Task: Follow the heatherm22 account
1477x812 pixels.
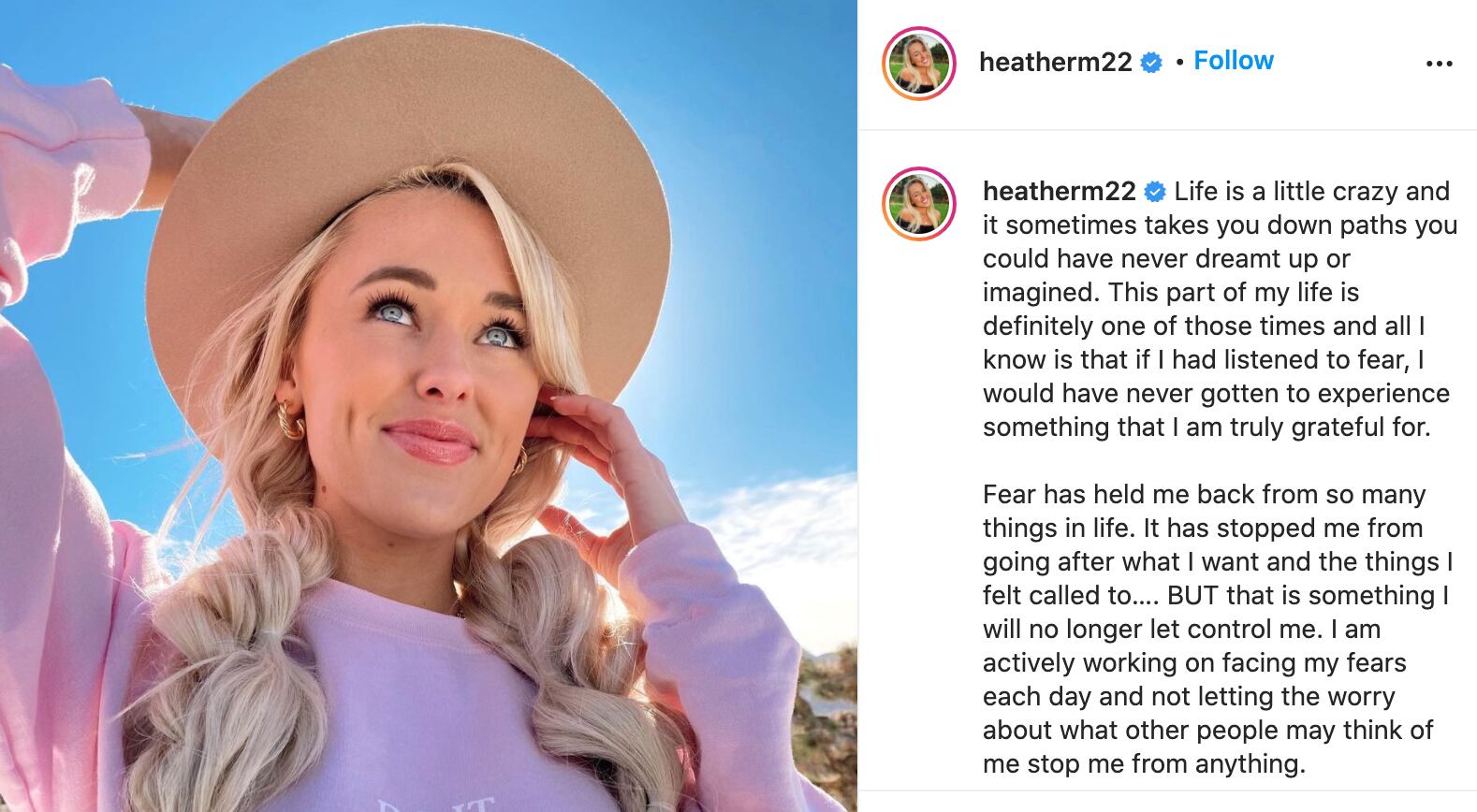Action: click(x=1234, y=61)
